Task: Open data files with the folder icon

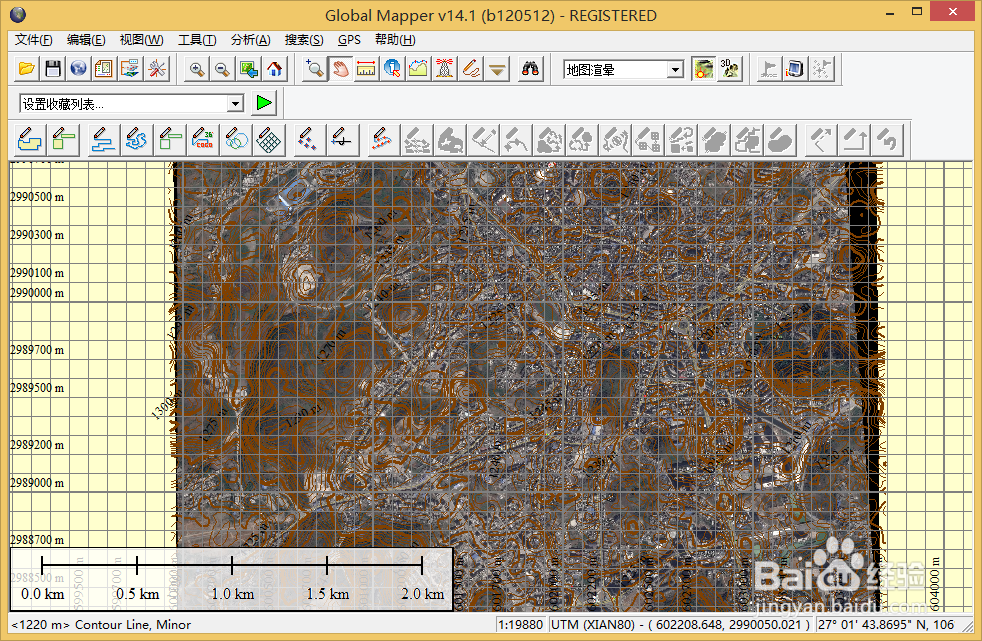Action: pyautogui.click(x=27, y=69)
